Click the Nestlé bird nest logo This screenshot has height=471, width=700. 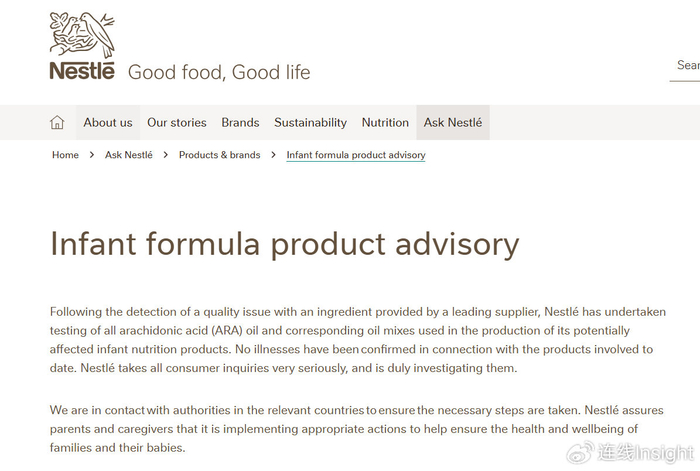point(82,34)
